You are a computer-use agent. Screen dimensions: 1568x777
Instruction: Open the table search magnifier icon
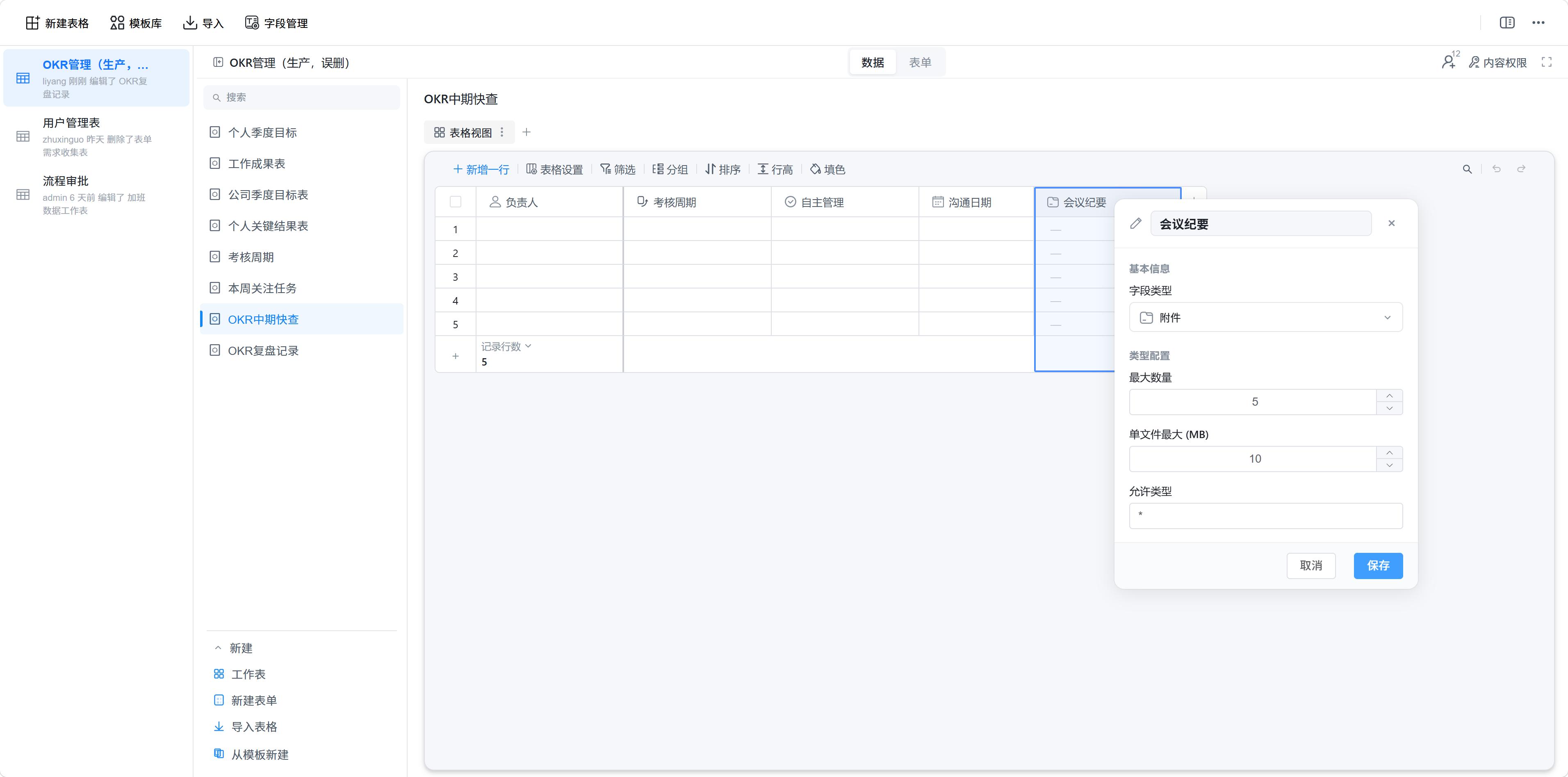pyautogui.click(x=1467, y=169)
